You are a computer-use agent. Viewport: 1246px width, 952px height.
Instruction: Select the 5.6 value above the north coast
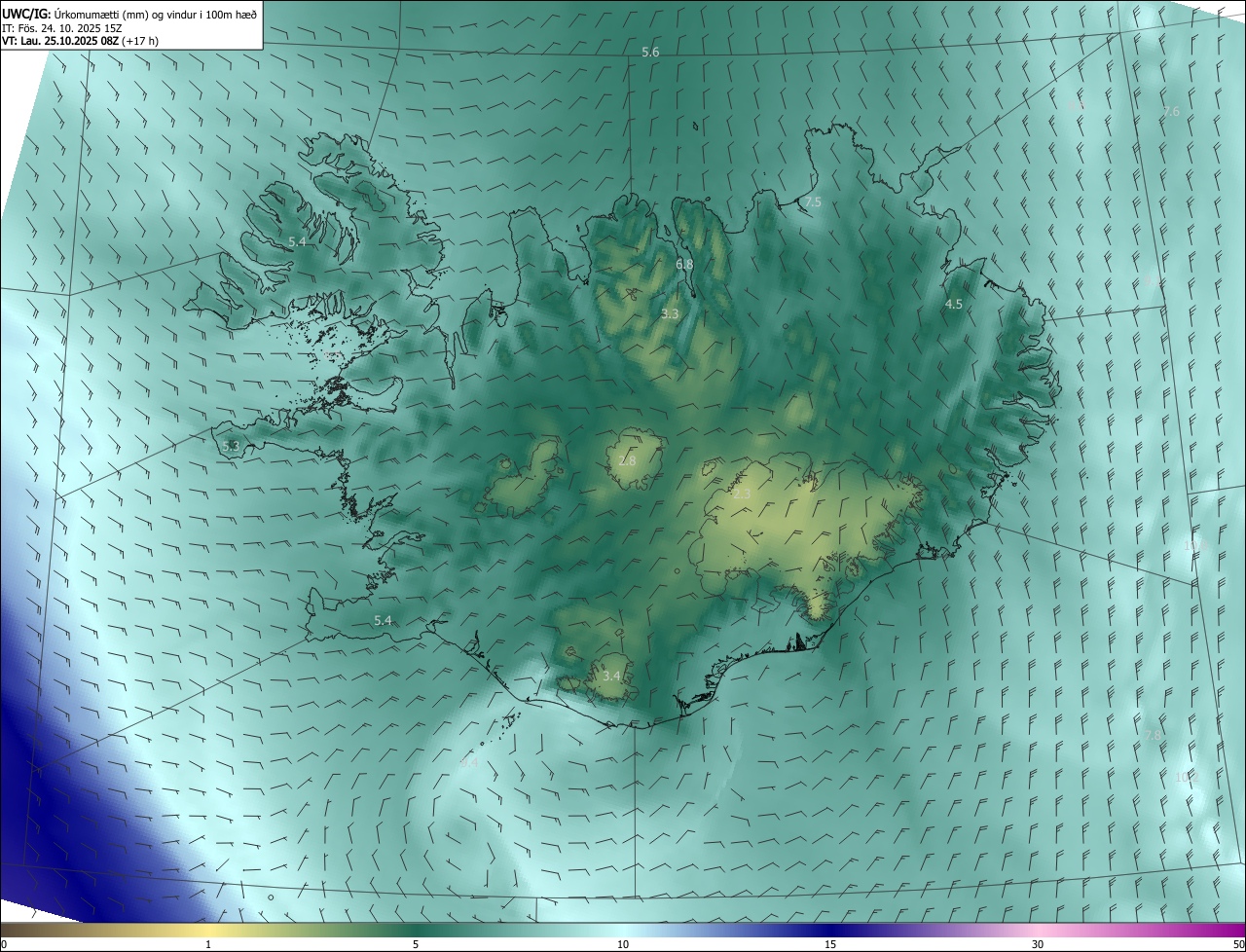pyautogui.click(x=650, y=52)
